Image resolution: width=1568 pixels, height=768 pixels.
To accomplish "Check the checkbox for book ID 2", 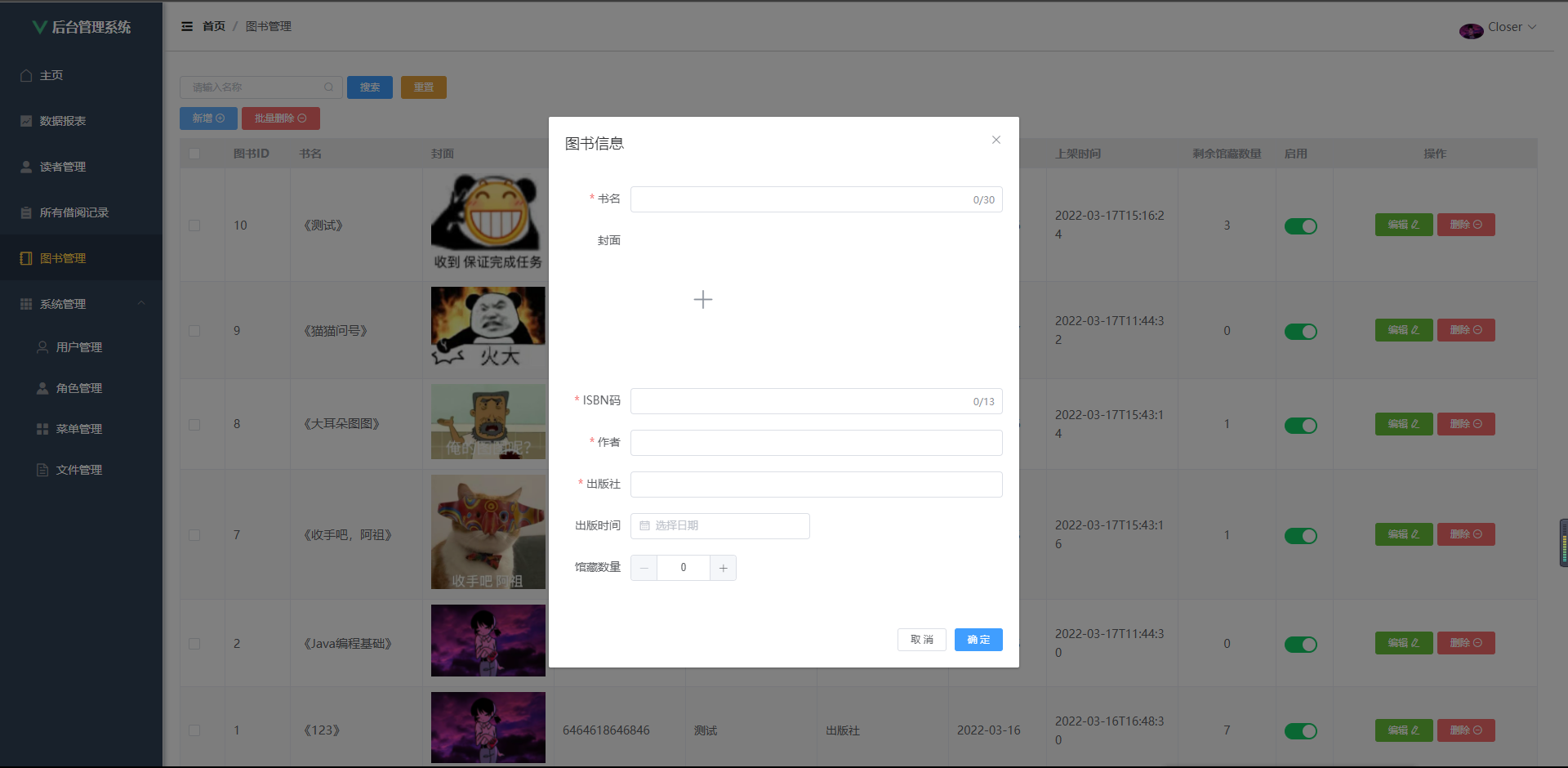I will pyautogui.click(x=194, y=644).
